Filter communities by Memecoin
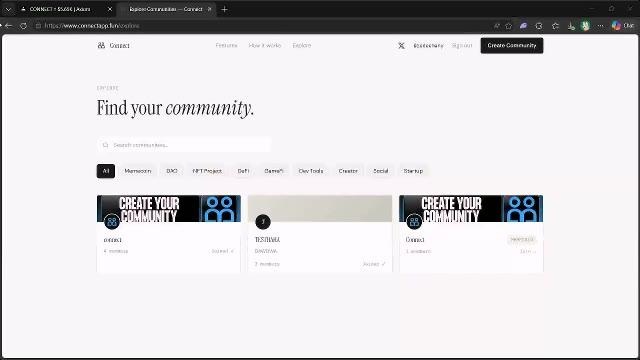 tap(138, 171)
